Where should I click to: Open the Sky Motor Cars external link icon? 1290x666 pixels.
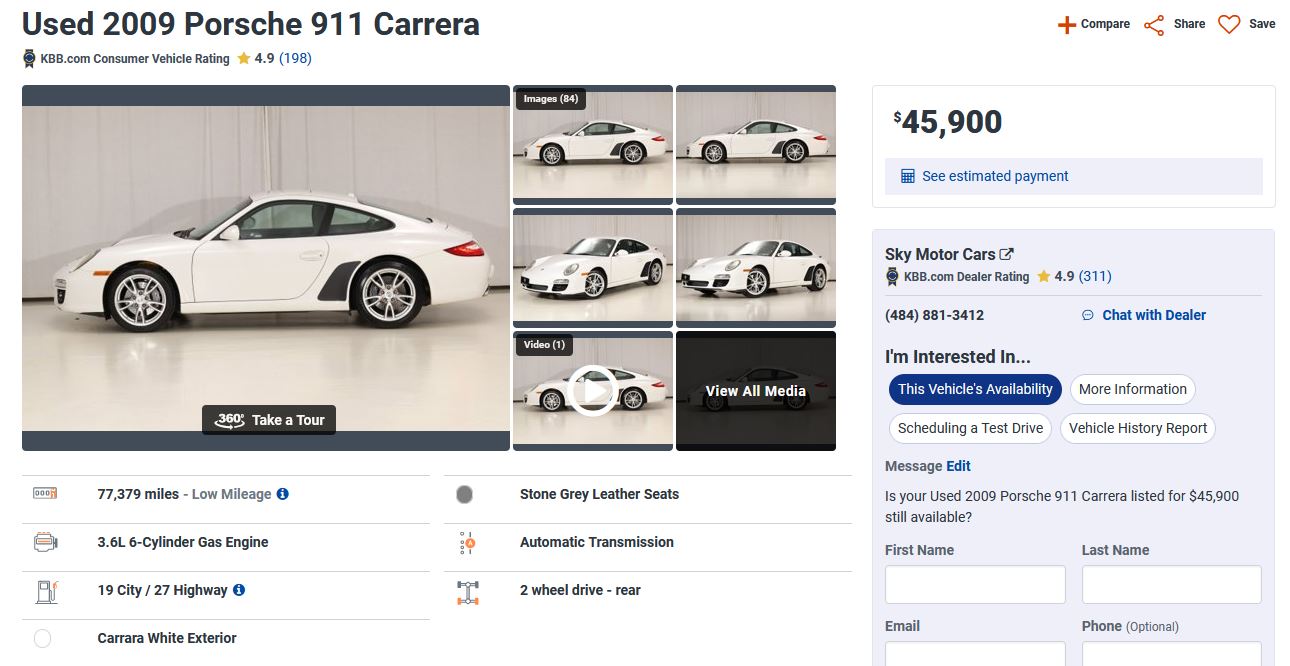click(x=1007, y=254)
